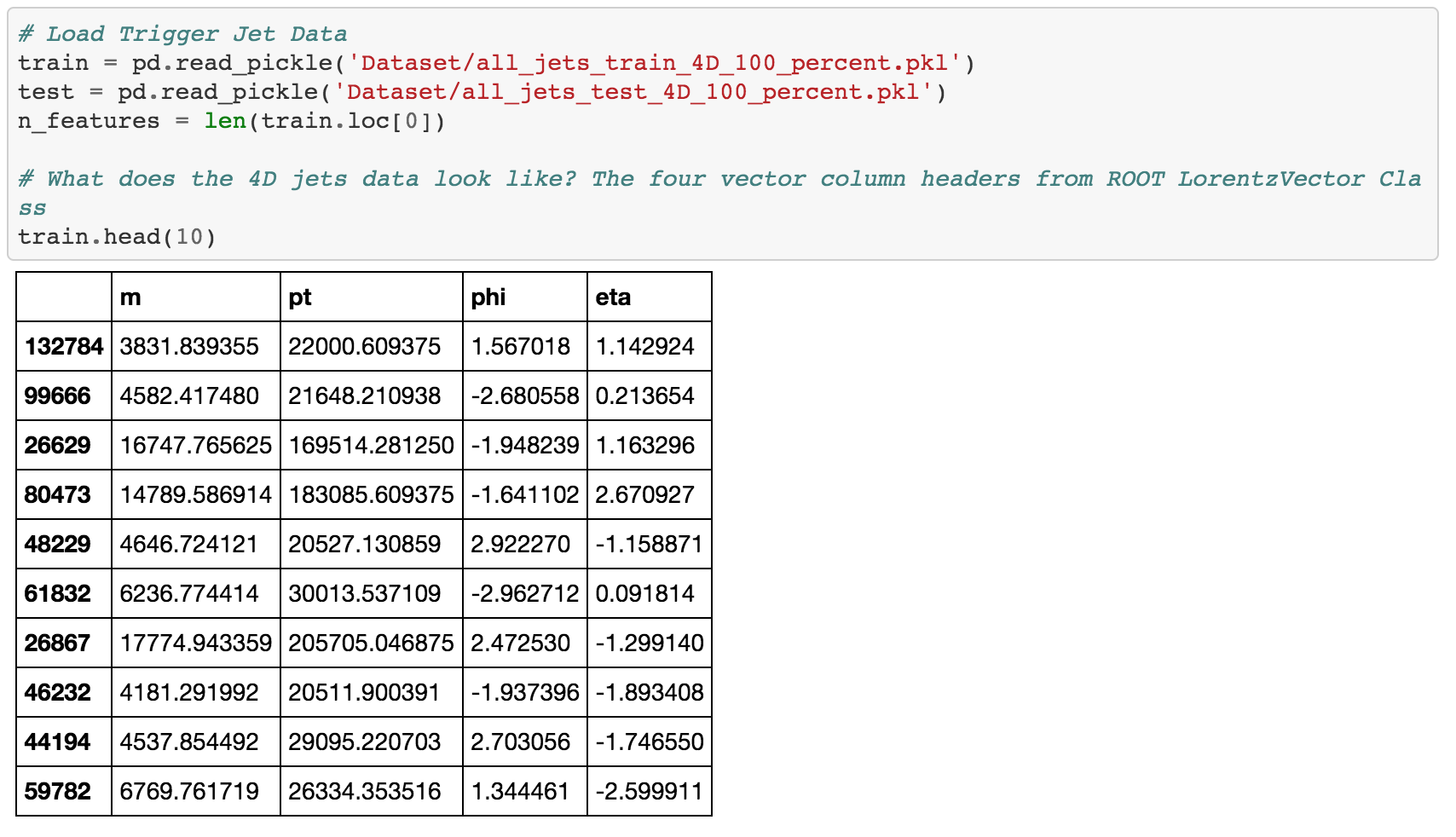1456x837 pixels.
Task: Click pt value 20527.130859
Action: tap(365, 544)
